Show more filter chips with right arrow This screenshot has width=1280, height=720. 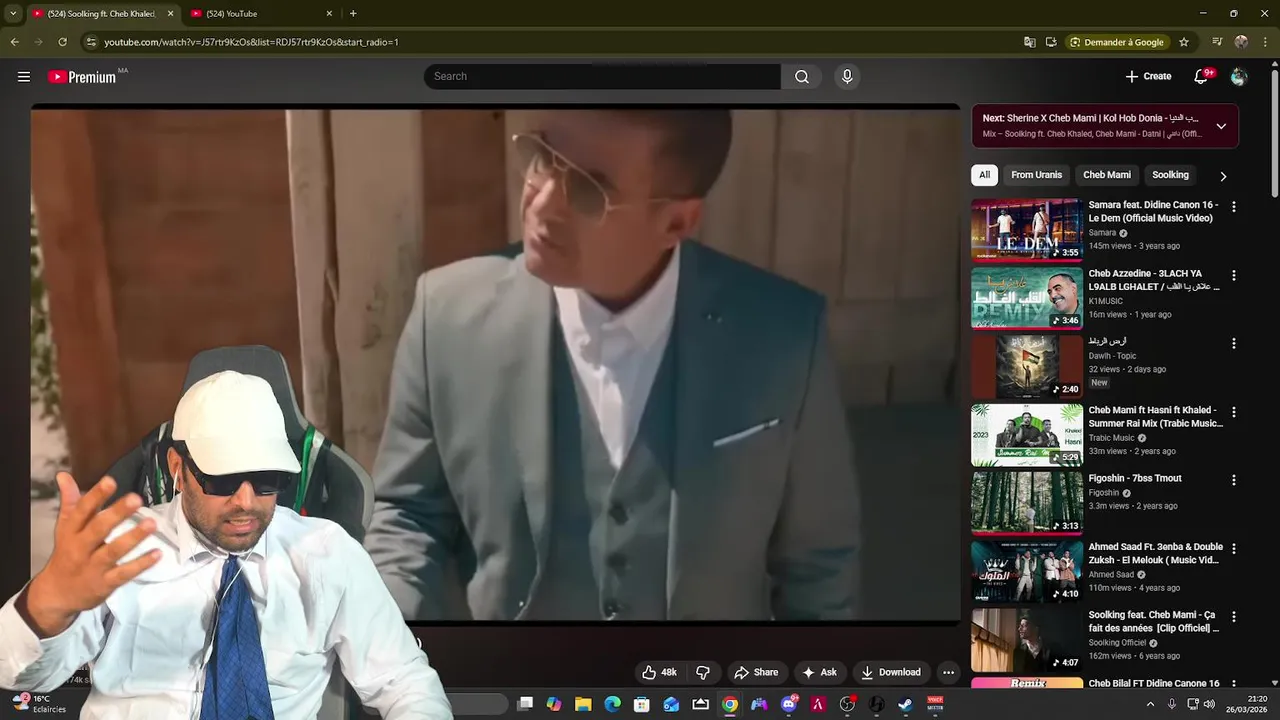(1222, 176)
